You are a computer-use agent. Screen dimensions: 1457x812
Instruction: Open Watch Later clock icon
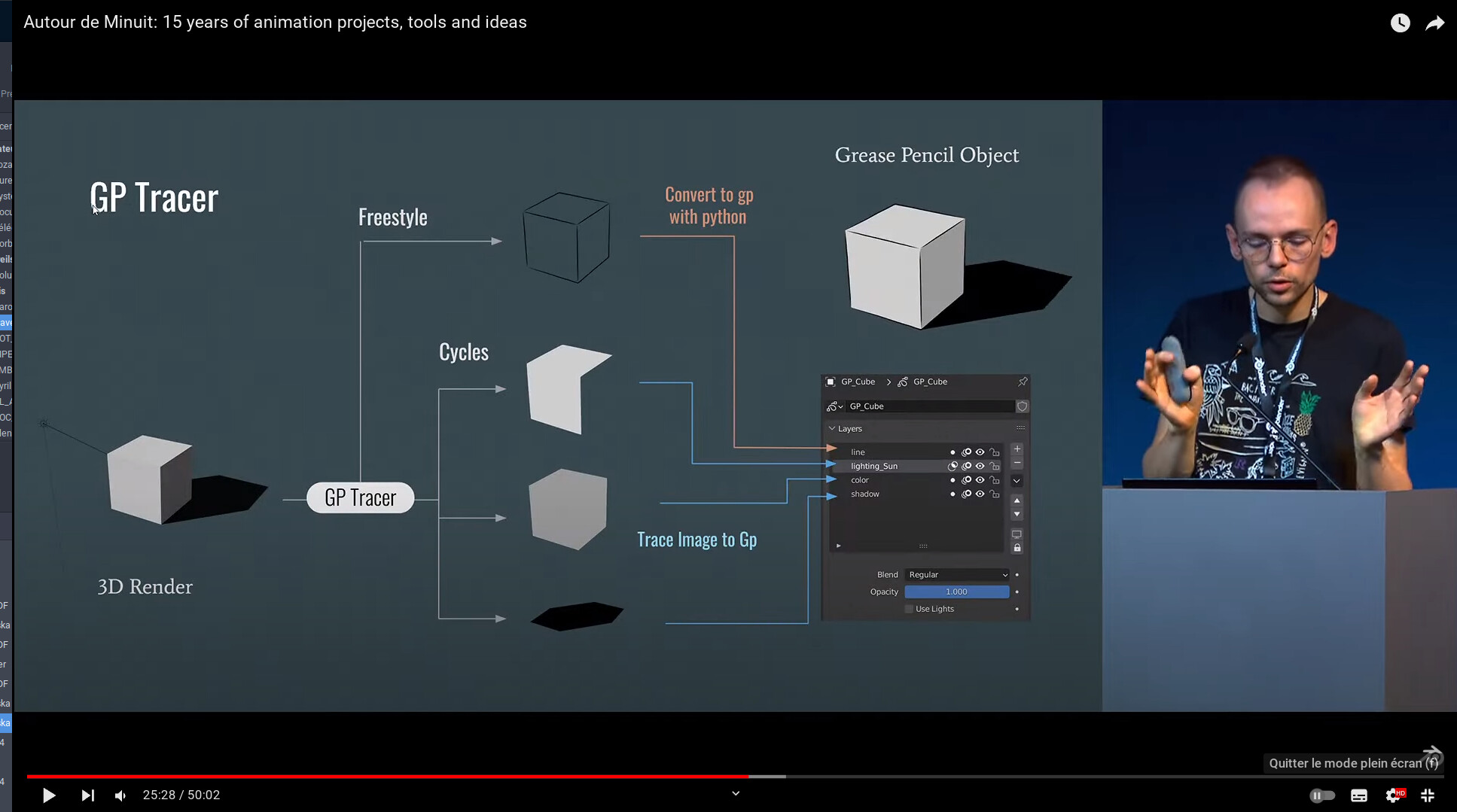coord(1400,23)
